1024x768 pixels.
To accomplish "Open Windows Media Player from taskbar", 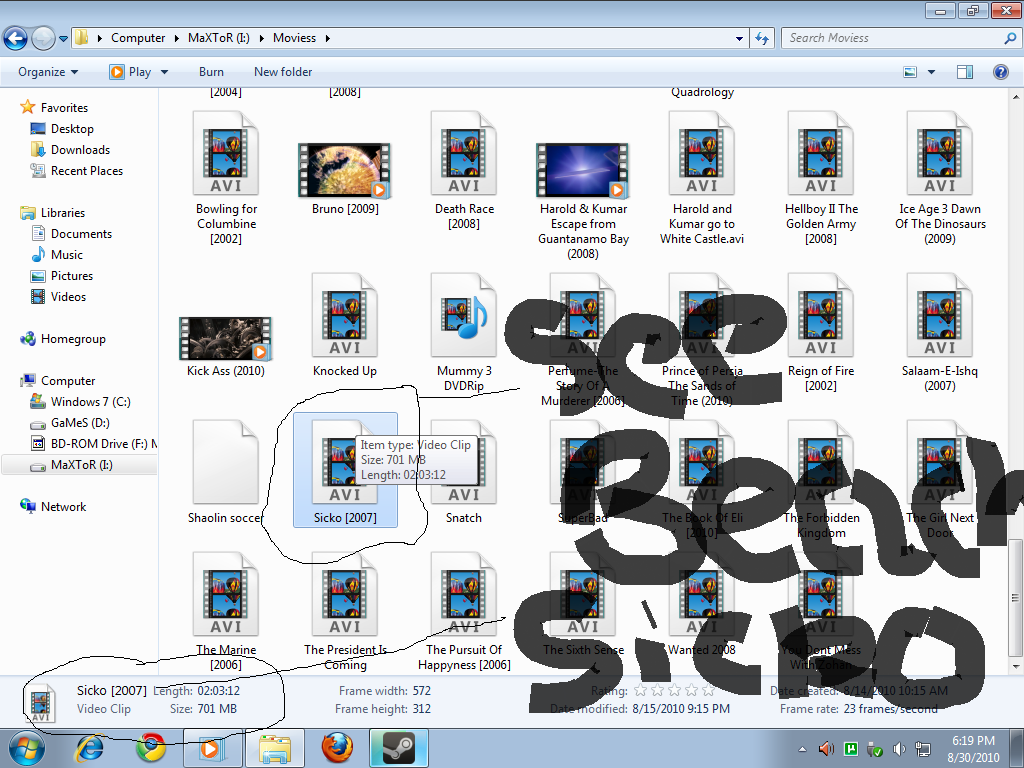I will [x=212, y=748].
